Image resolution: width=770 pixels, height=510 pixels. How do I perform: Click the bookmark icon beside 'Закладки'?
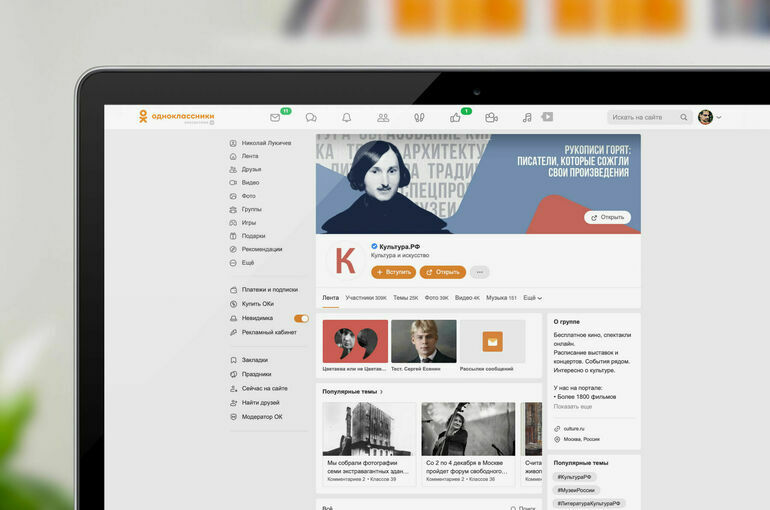234,360
